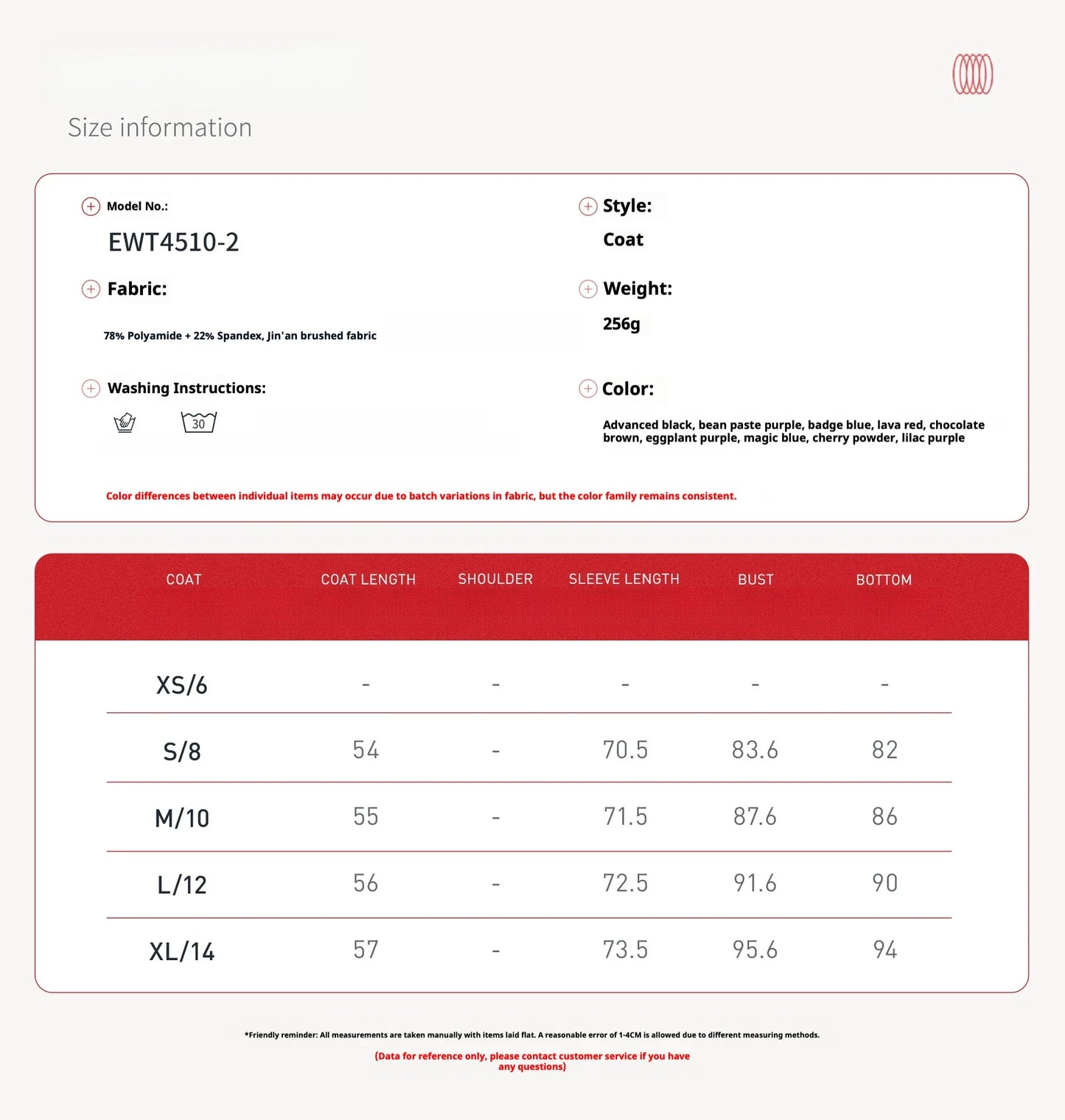This screenshot has width=1065, height=1120.
Task: Click the 83.6 bust value for S/8
Action: [755, 751]
